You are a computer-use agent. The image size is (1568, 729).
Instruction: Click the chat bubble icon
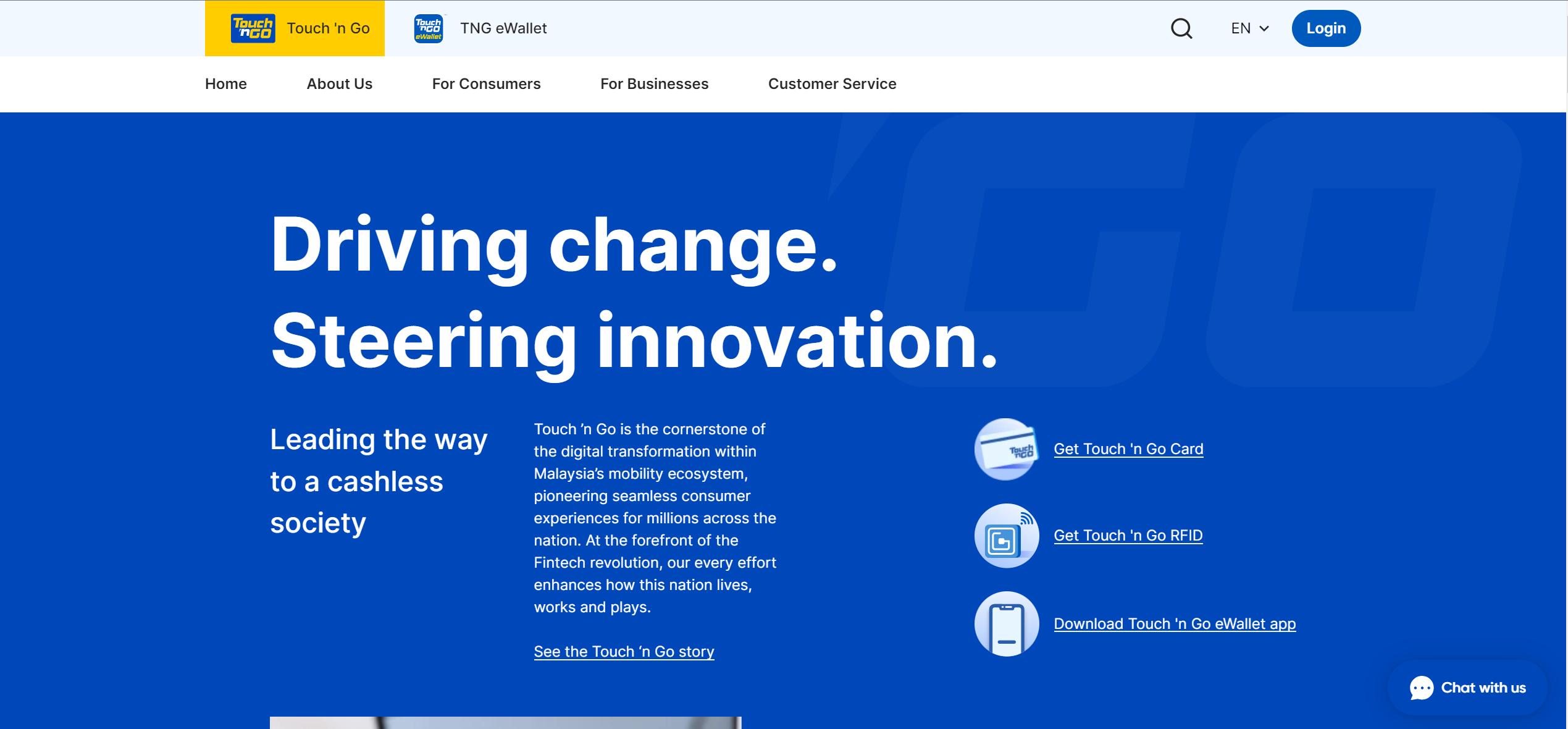pyautogui.click(x=1422, y=688)
